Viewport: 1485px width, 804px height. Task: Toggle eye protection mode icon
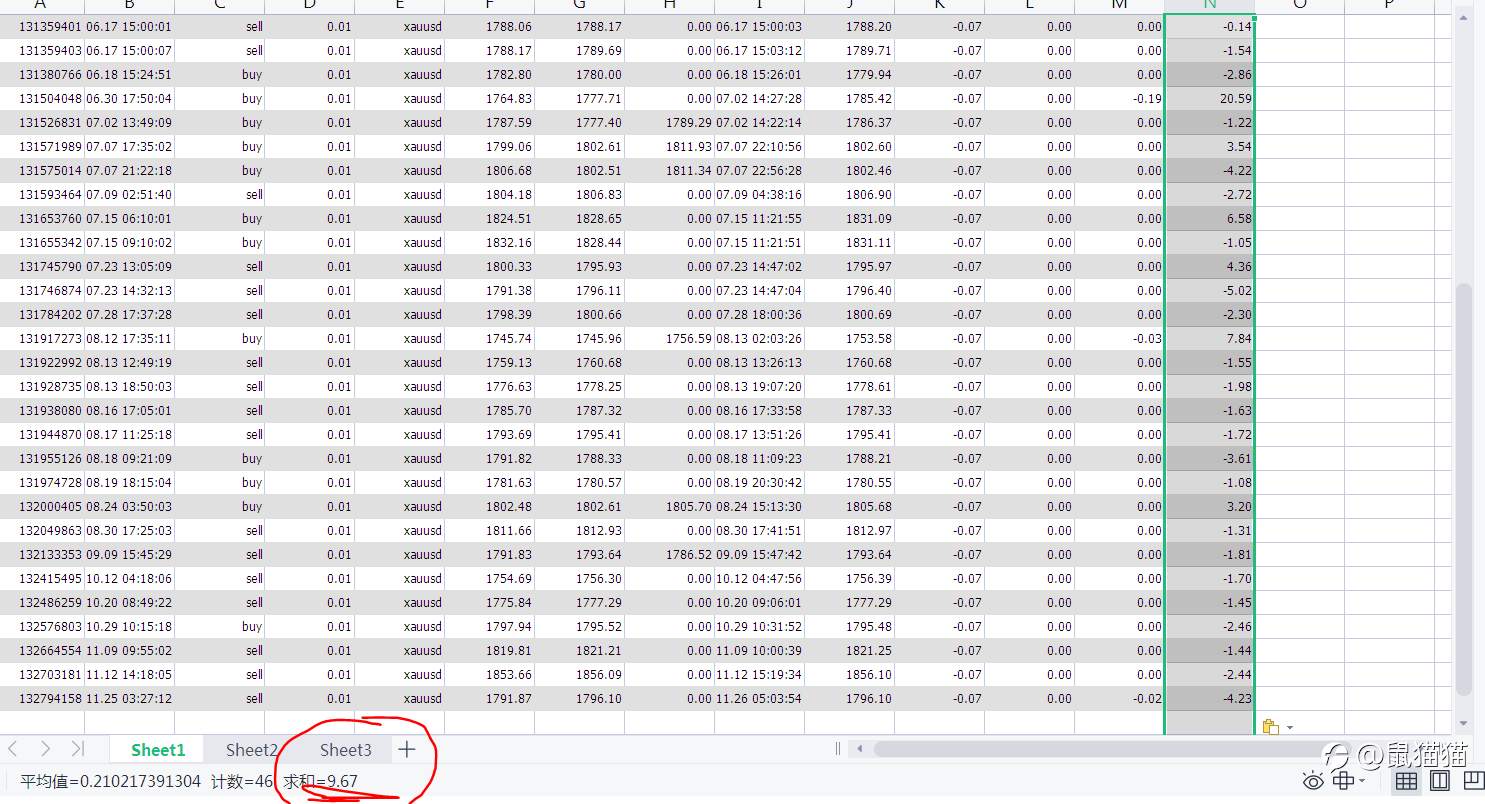(1314, 781)
